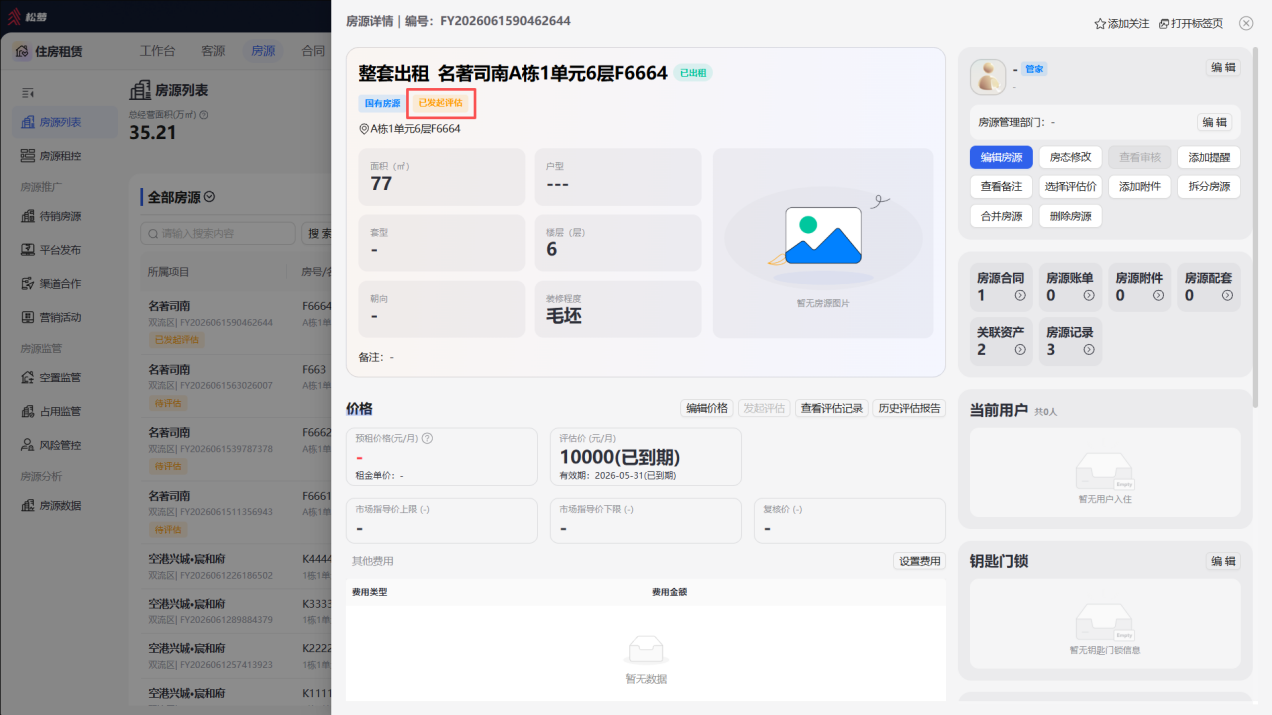Image resolution: width=1272 pixels, height=715 pixels.
Task: Collapse the sidebar with the menu-fold icon
Action: tap(28, 92)
